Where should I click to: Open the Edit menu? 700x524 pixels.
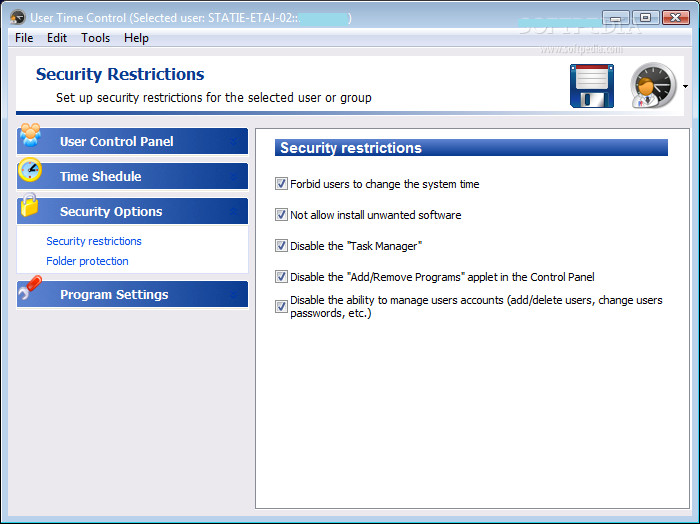[57, 38]
